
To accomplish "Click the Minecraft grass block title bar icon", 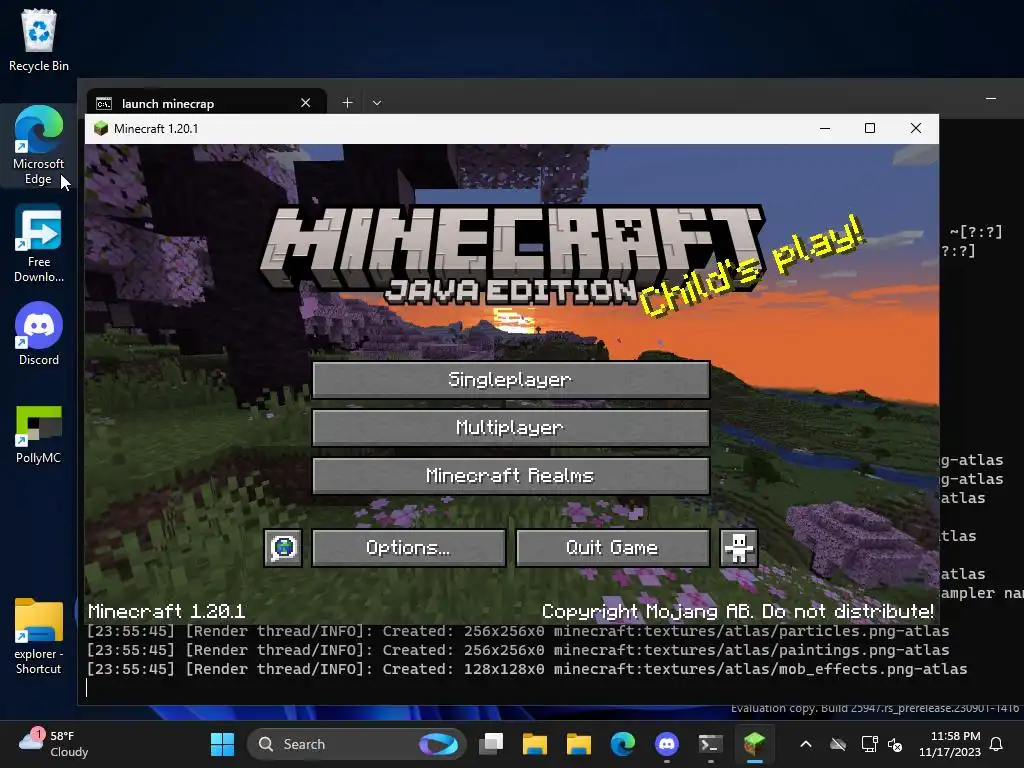I will 101,129.
